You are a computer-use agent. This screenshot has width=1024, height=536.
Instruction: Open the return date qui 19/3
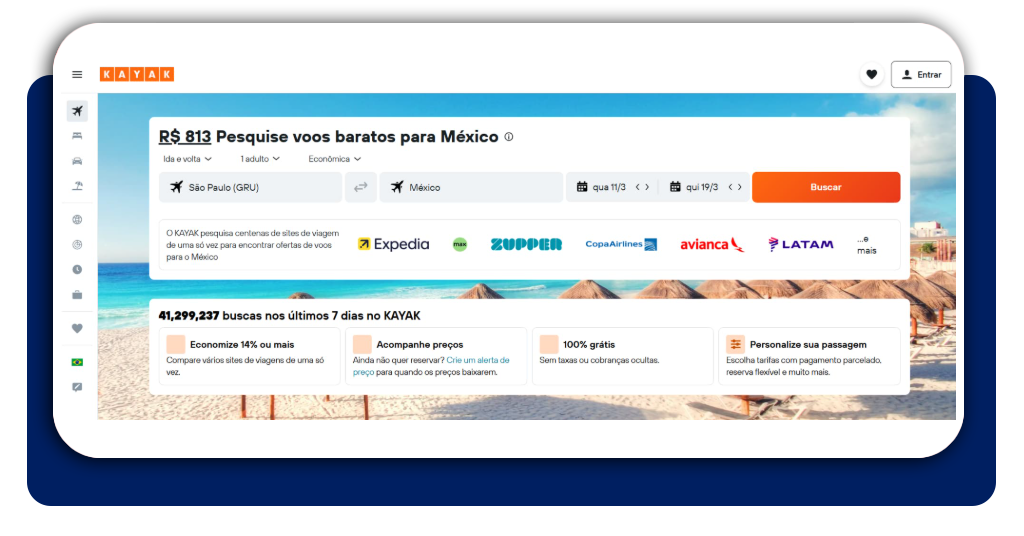[694, 187]
